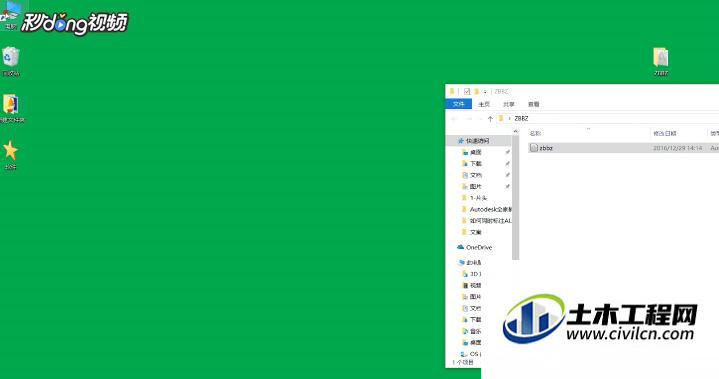Screen dimensions: 719x379
Task: Open pinned 下载 under quick access
Action: (x=476, y=164)
